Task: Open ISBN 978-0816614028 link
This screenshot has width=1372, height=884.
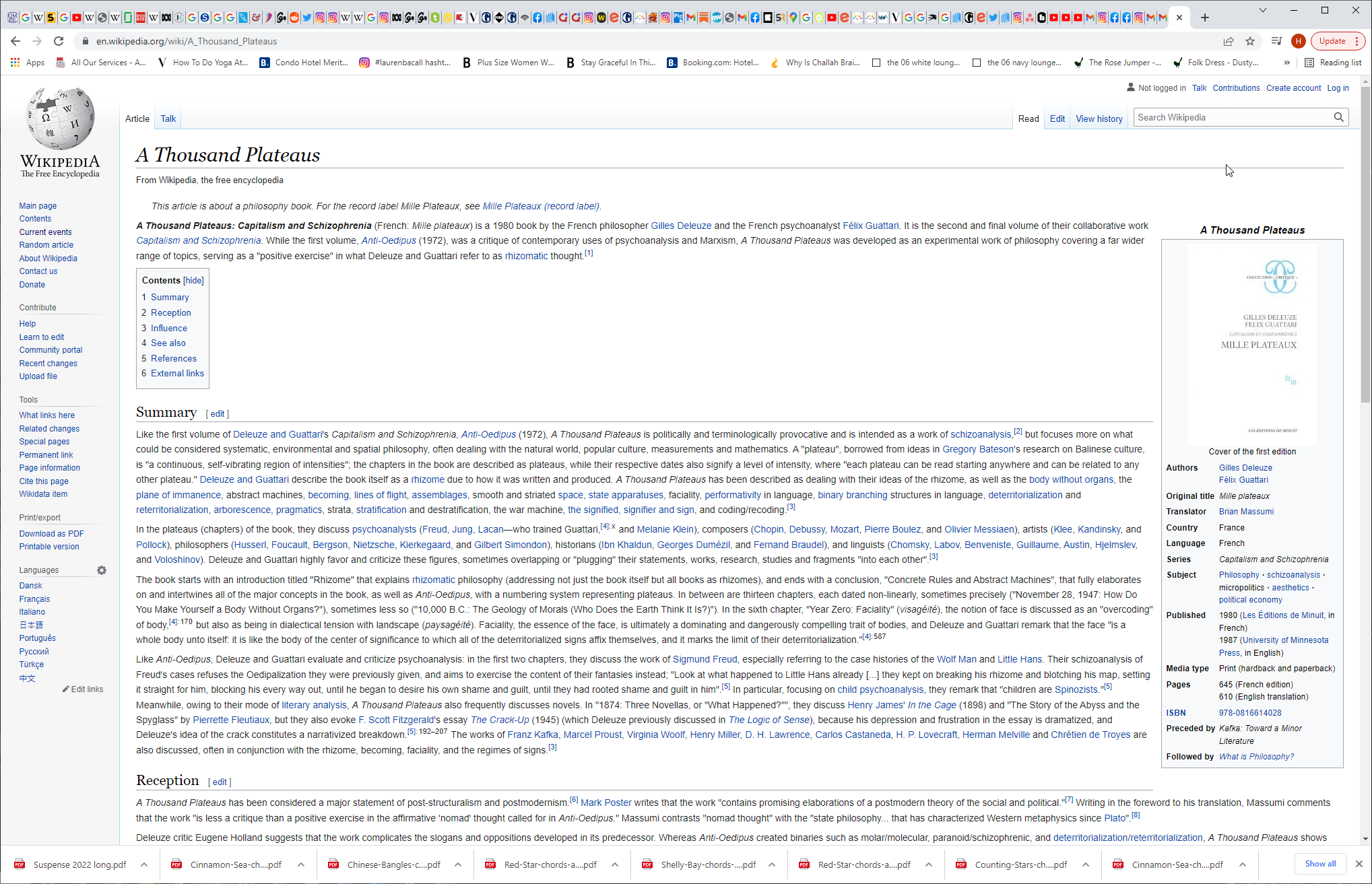Action: [1250, 713]
